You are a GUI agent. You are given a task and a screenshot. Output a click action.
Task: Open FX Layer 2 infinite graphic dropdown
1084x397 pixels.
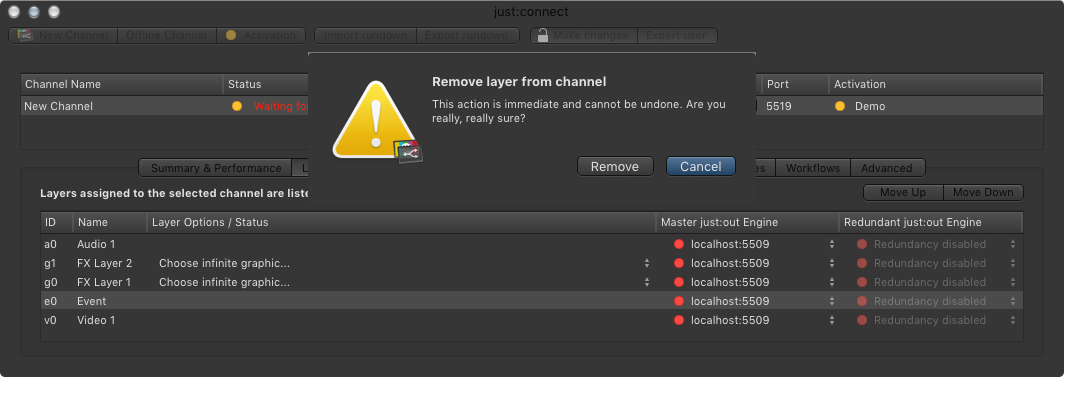tap(647, 263)
